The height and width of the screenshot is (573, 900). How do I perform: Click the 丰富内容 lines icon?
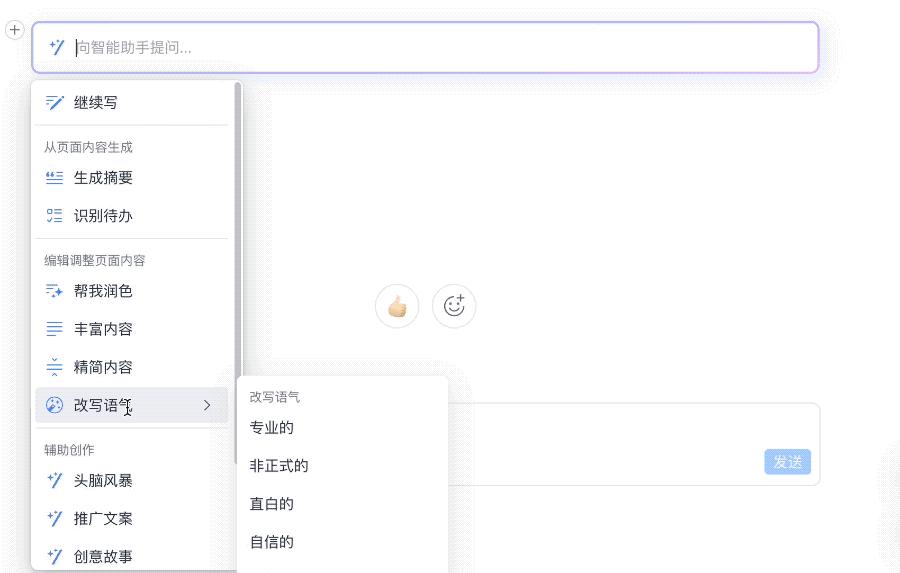click(55, 329)
